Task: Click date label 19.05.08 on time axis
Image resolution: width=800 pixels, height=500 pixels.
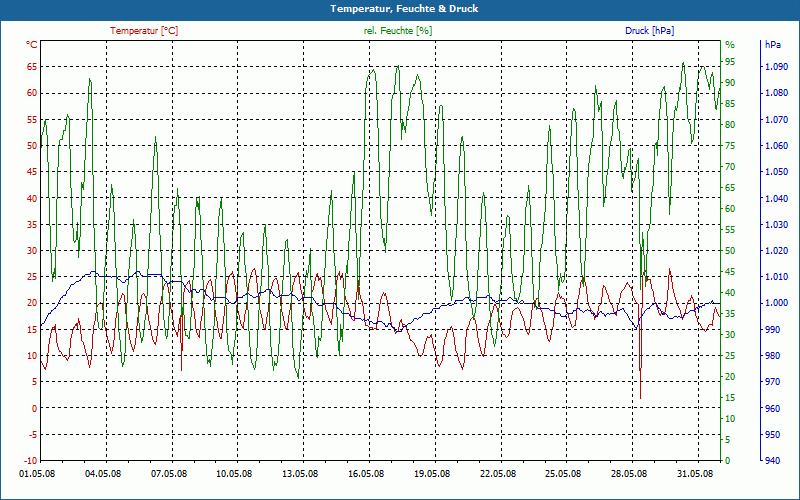Action: tap(432, 473)
